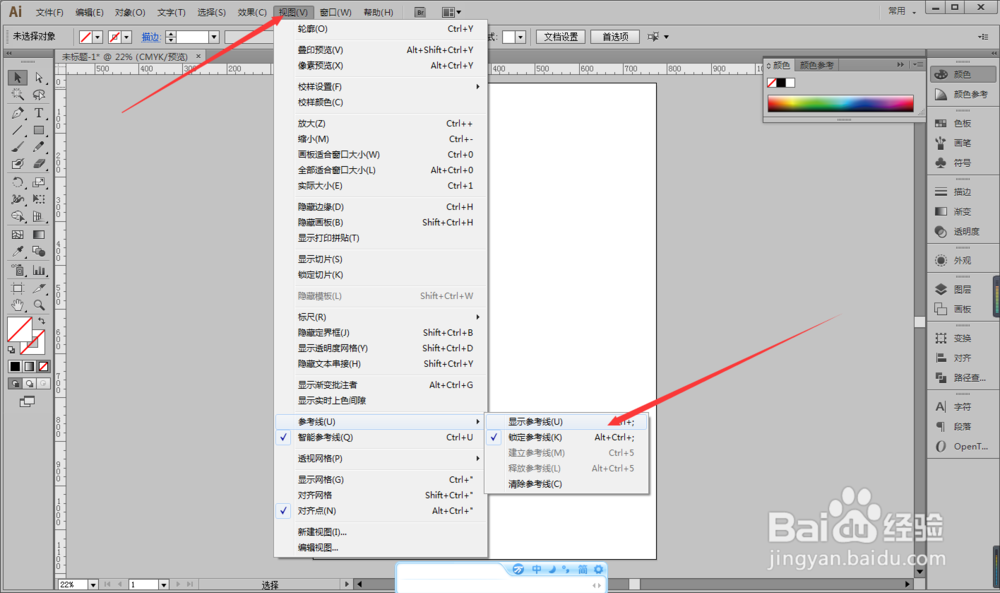Select the Eyedropper tool
This screenshot has width=1000, height=593.
(x=17, y=251)
